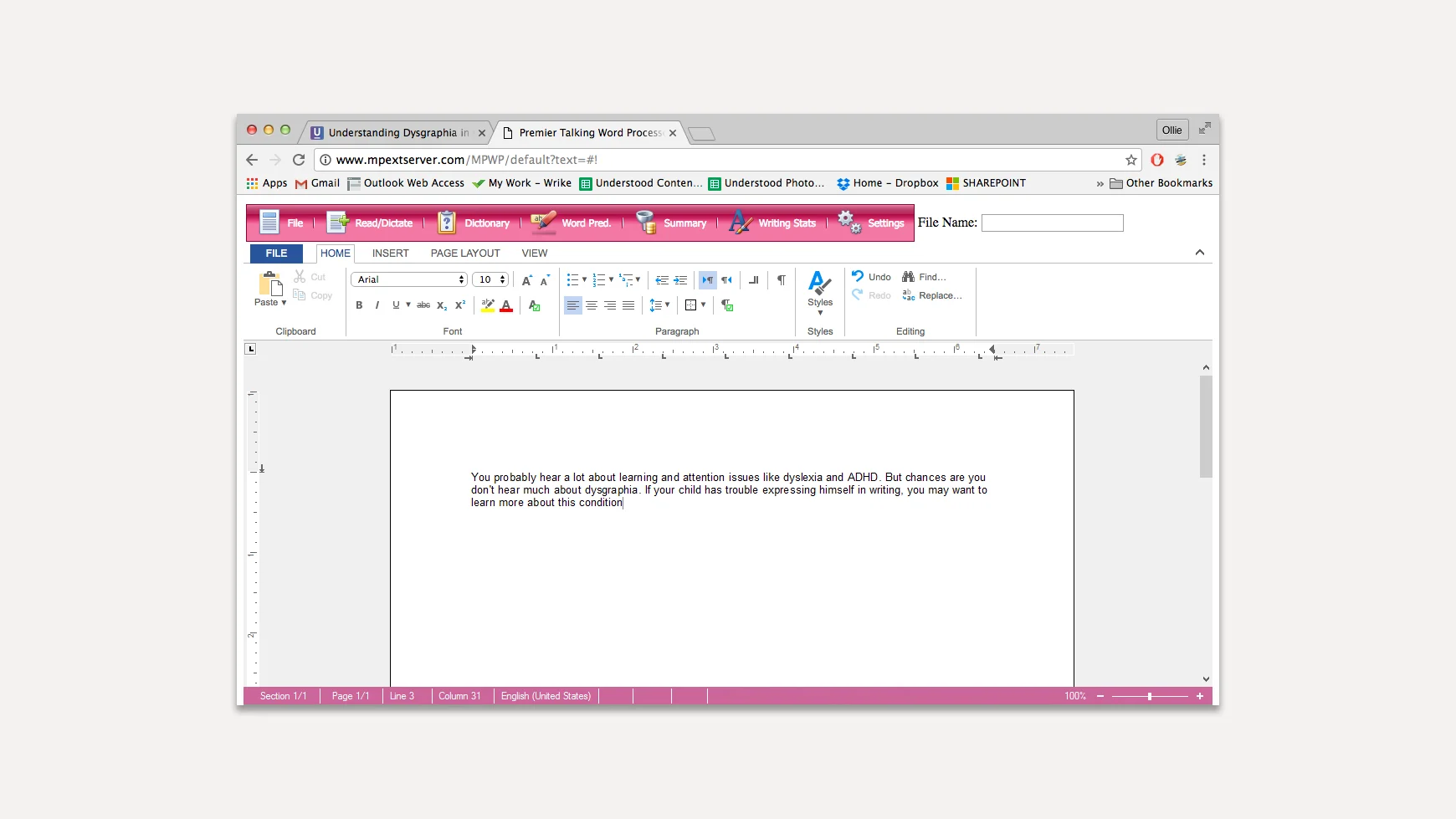Toggle bold formatting
Image resolution: width=1456 pixels, height=819 pixels.
tap(359, 305)
